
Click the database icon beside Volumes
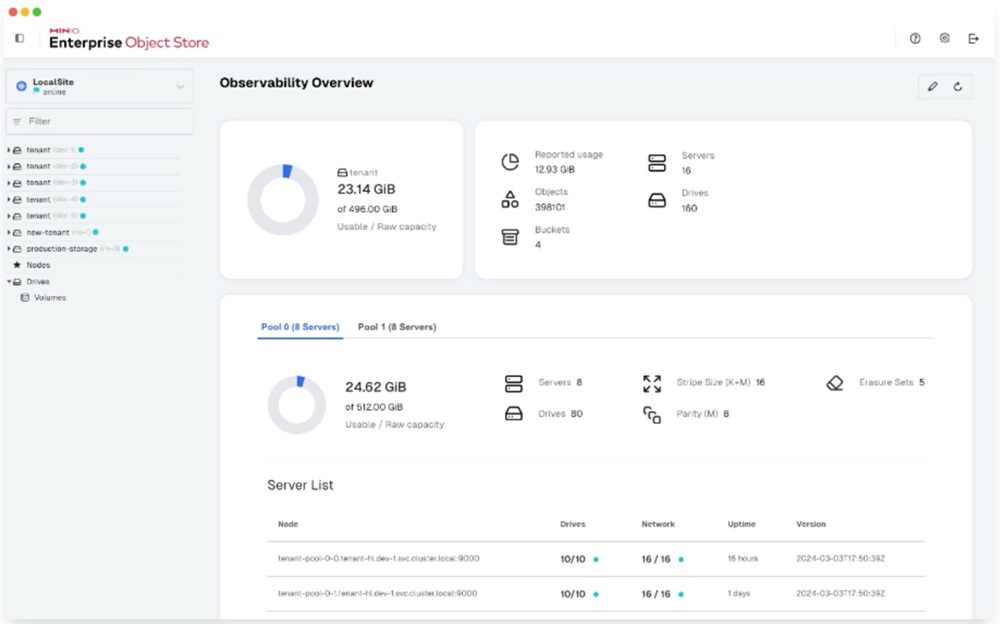click(25, 297)
